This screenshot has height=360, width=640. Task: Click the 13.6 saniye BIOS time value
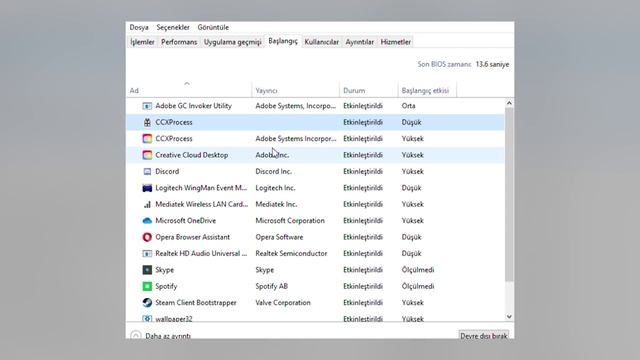coord(492,64)
